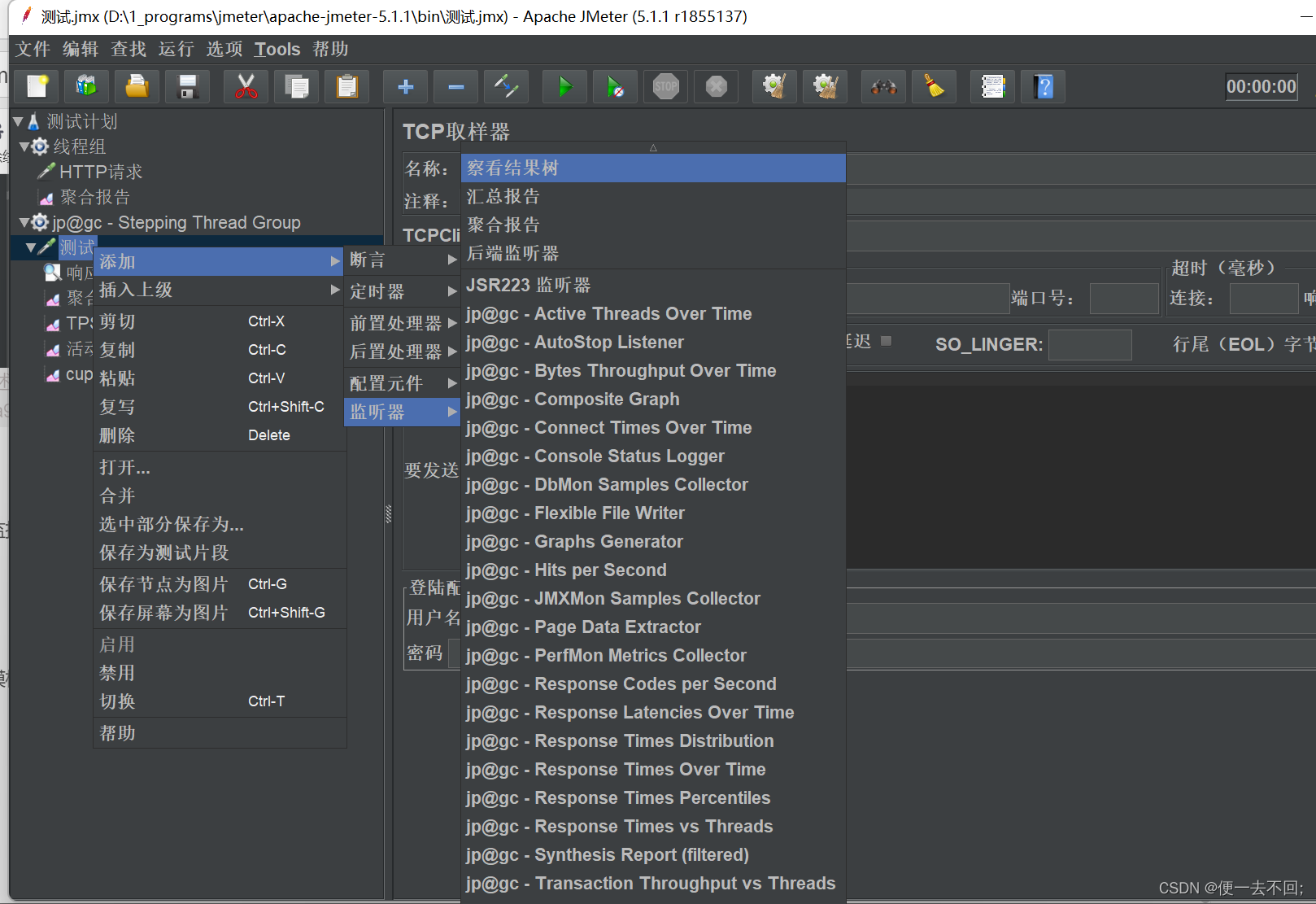Click the Start no pauses icon
1316x904 pixels.
point(615,86)
